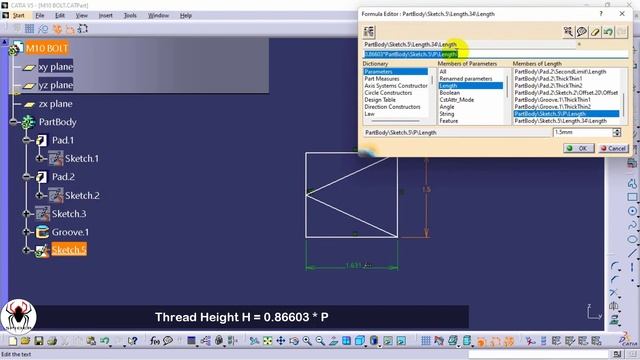Click OK in Formula Editor
The image size is (640, 360).
tap(578, 148)
